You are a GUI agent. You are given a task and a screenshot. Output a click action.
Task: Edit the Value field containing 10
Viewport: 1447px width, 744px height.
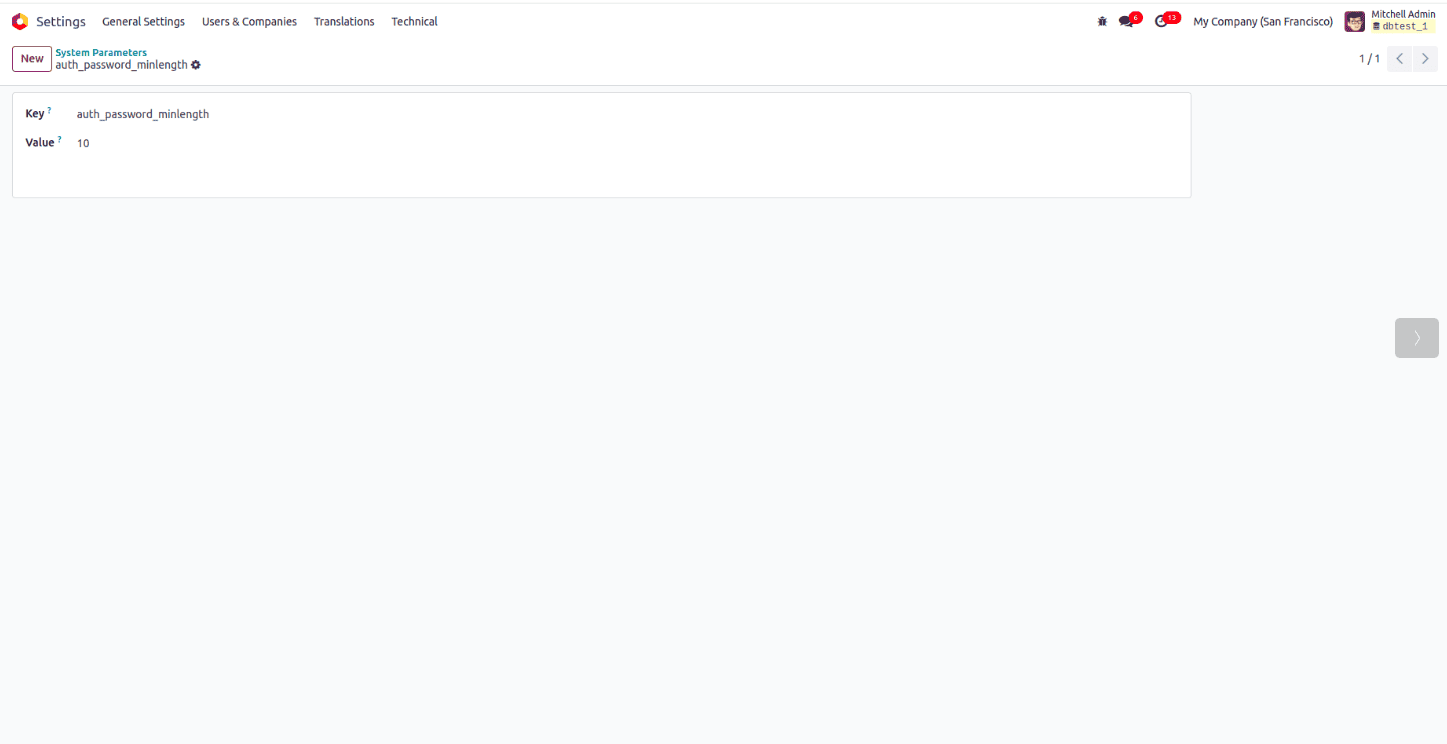point(627,143)
